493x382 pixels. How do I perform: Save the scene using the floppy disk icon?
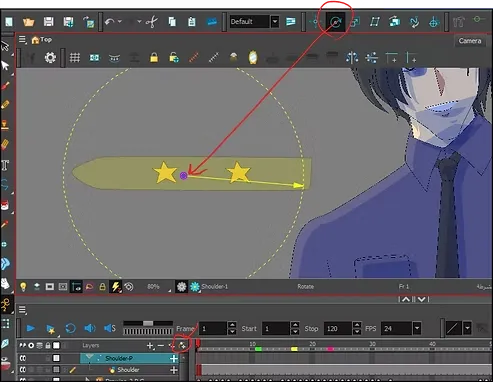(x=49, y=22)
